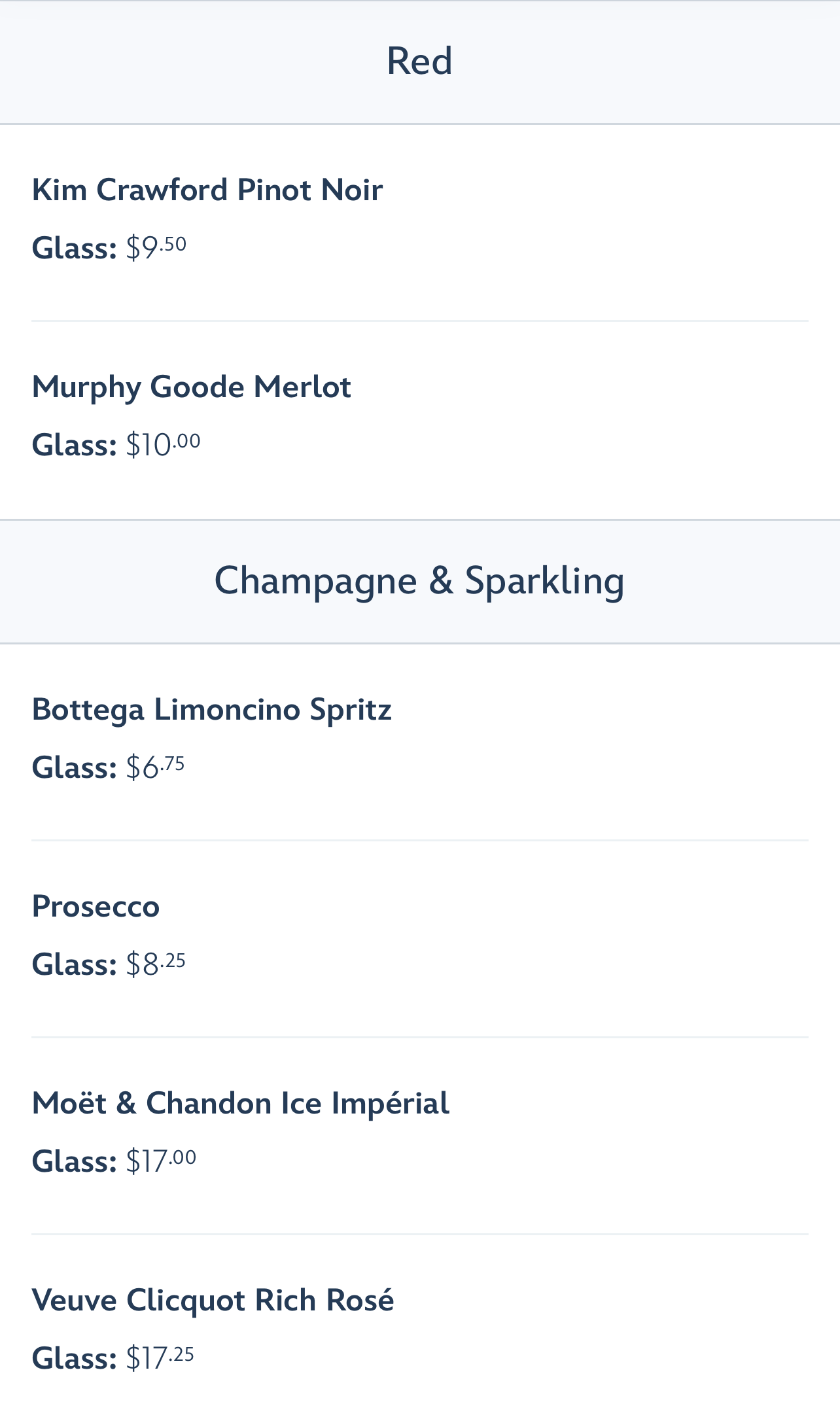
Task: Click the Glass label under Veuve Clicquot
Action: [75, 1359]
